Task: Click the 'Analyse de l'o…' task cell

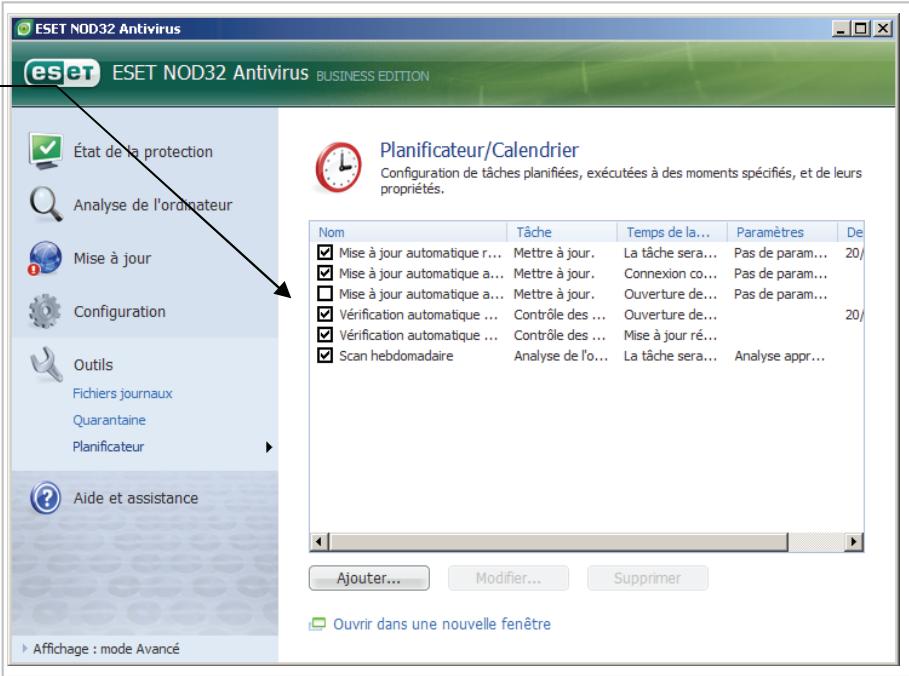Action: tap(561, 355)
